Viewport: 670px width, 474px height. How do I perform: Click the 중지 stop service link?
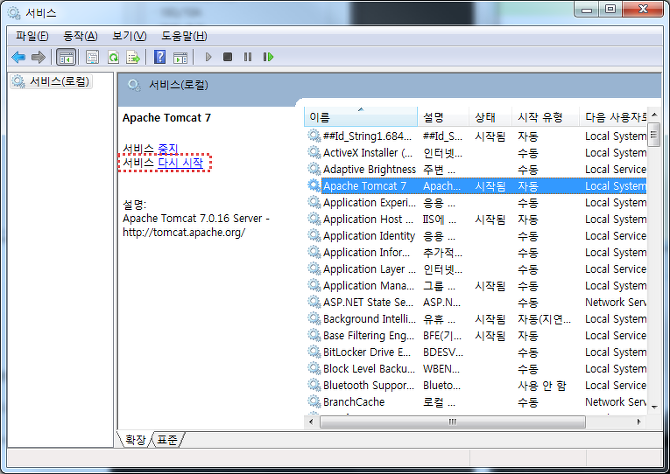pos(168,148)
